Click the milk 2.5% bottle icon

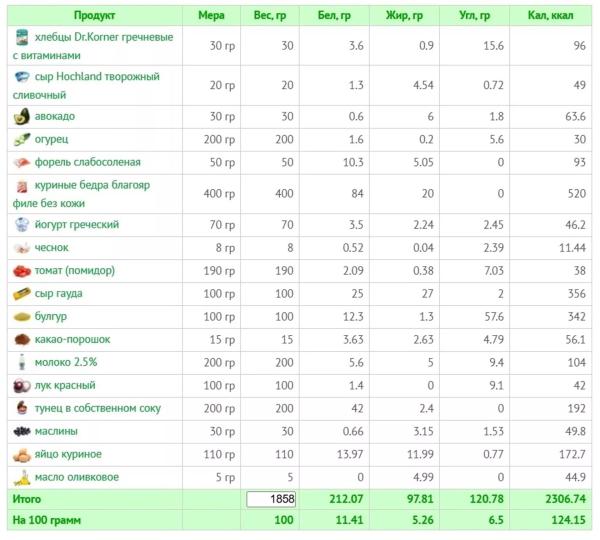(x=21, y=362)
